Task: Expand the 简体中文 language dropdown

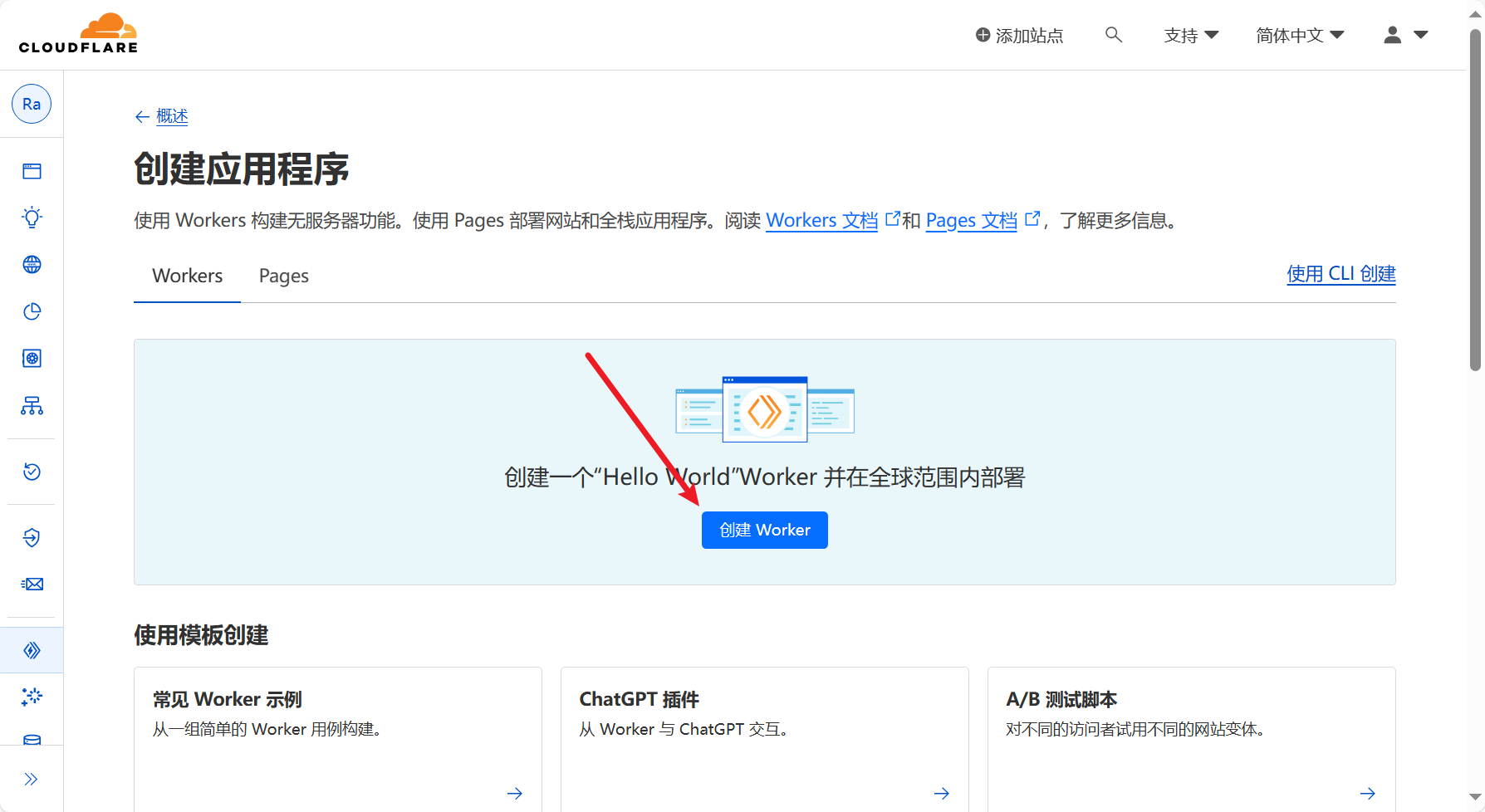Action: [x=1300, y=35]
